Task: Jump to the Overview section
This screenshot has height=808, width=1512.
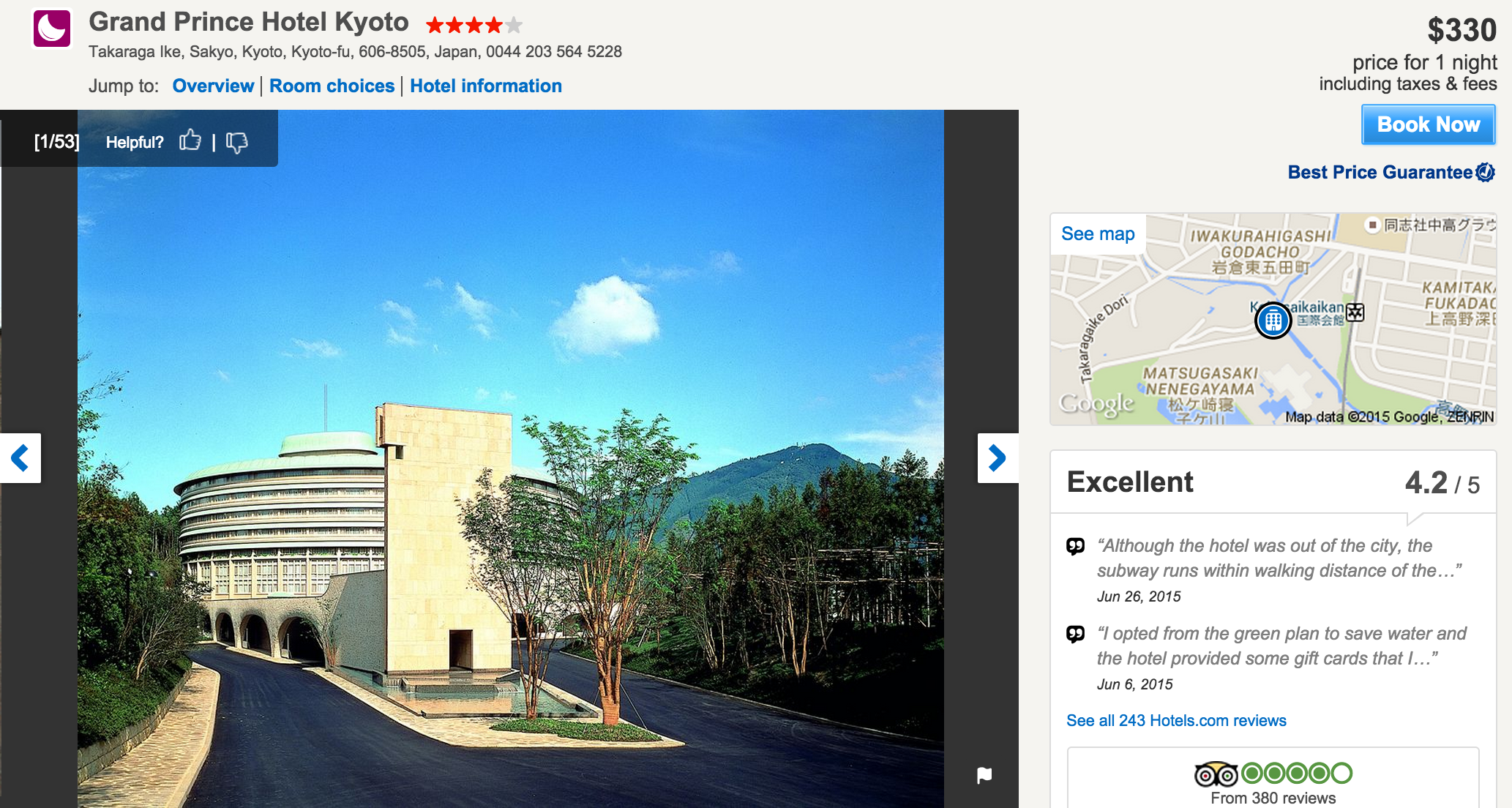Action: [213, 86]
